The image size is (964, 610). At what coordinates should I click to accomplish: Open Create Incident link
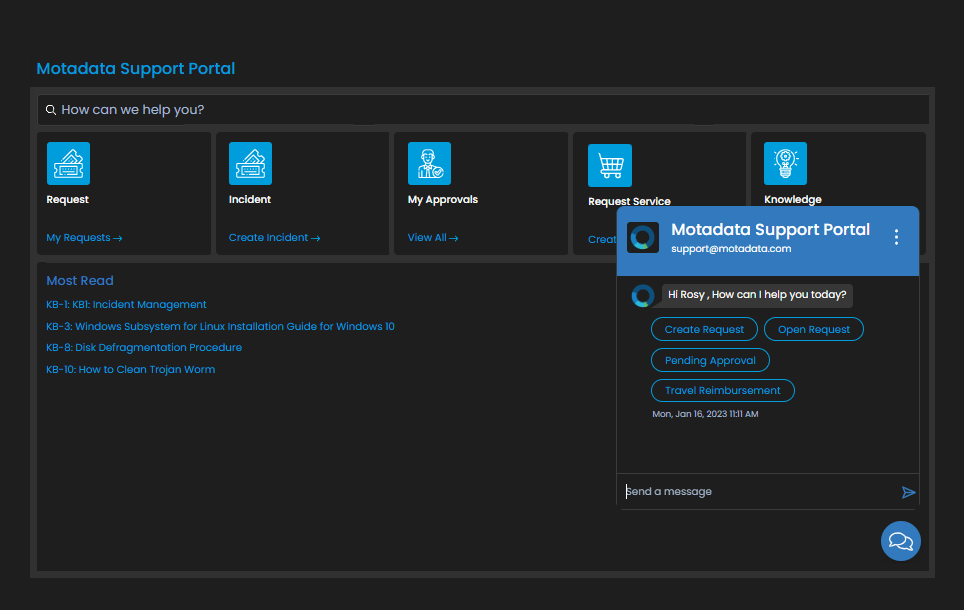(x=274, y=238)
